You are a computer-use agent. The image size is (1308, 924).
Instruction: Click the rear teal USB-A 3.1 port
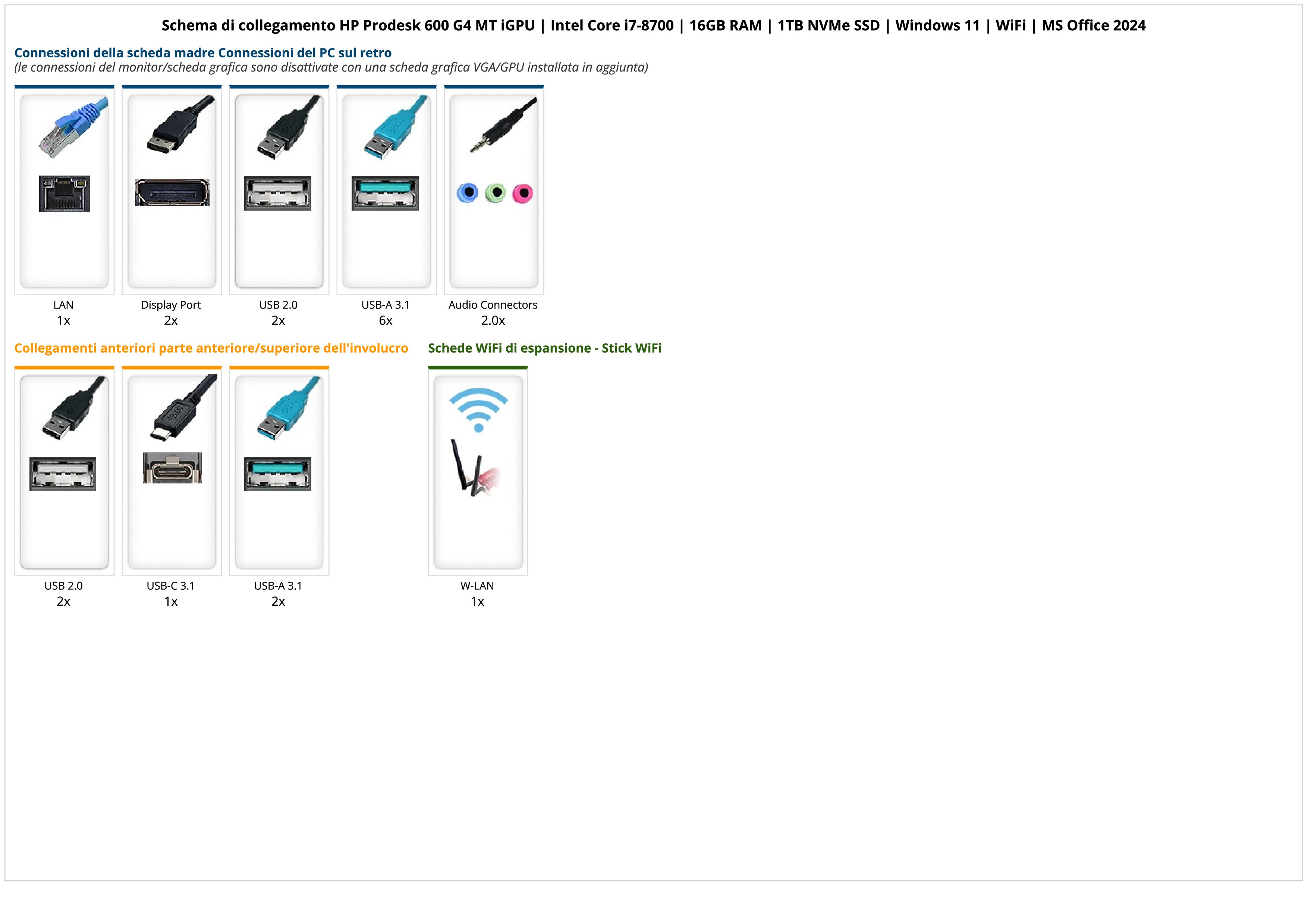[x=385, y=193]
